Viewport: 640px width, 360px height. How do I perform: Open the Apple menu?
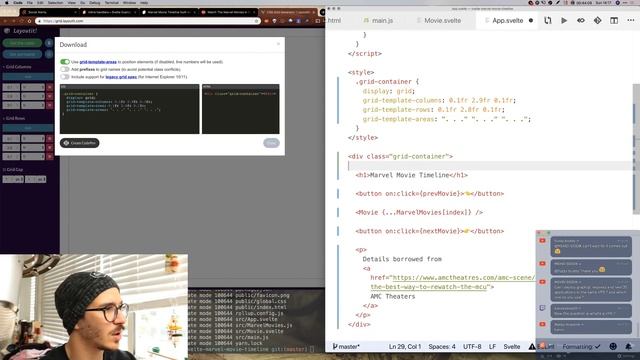click(x=6, y=3)
